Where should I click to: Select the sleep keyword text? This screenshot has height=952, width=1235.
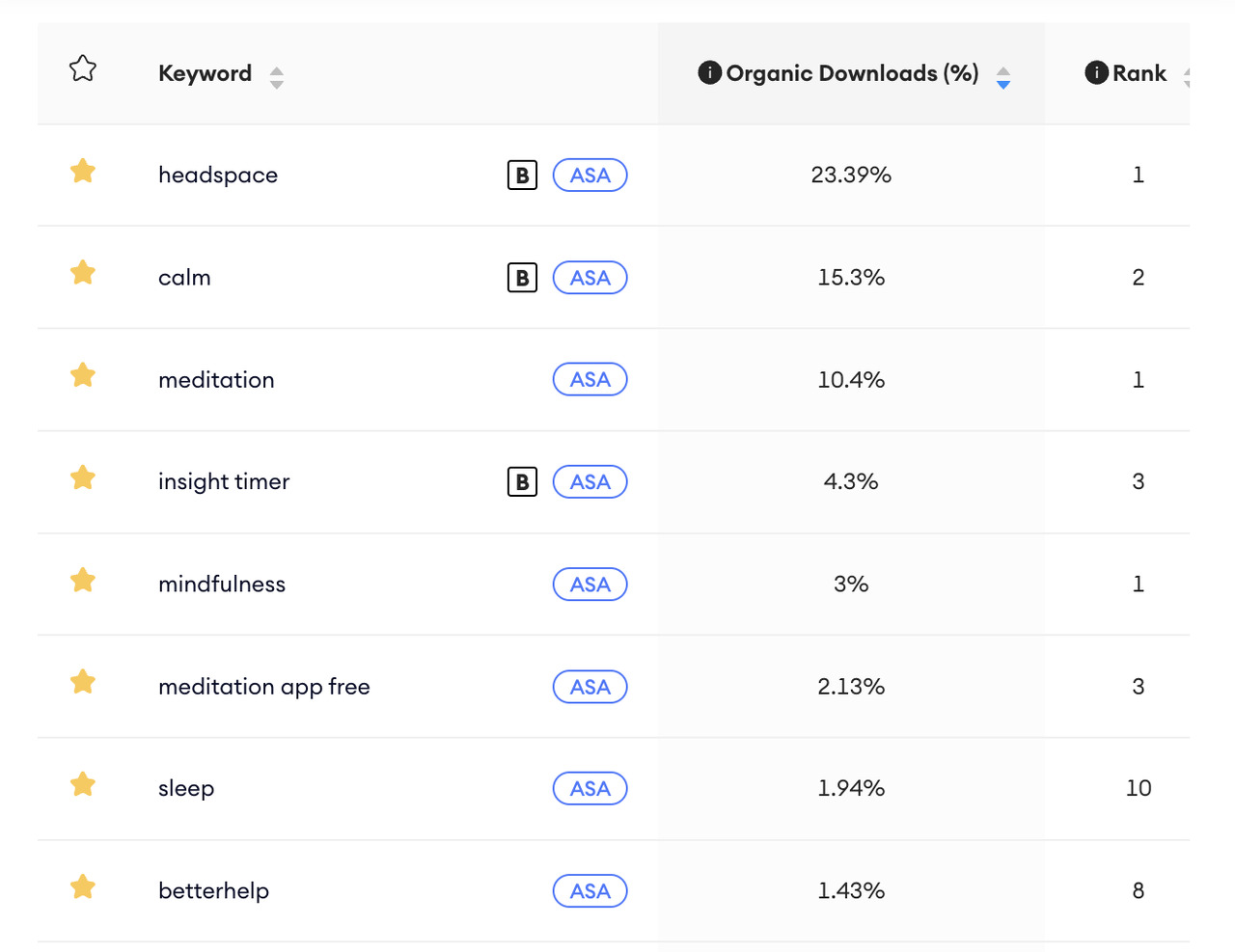tap(186, 789)
